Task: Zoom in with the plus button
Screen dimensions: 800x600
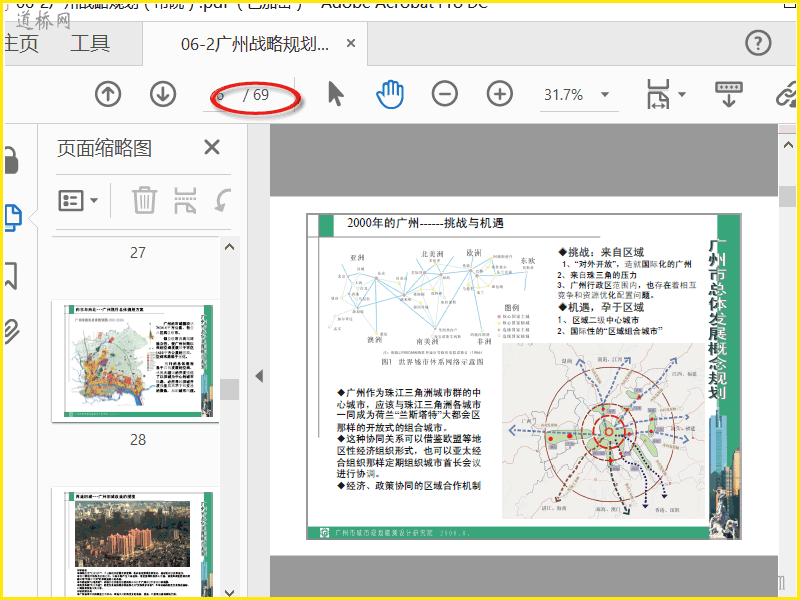Action: click(x=499, y=95)
